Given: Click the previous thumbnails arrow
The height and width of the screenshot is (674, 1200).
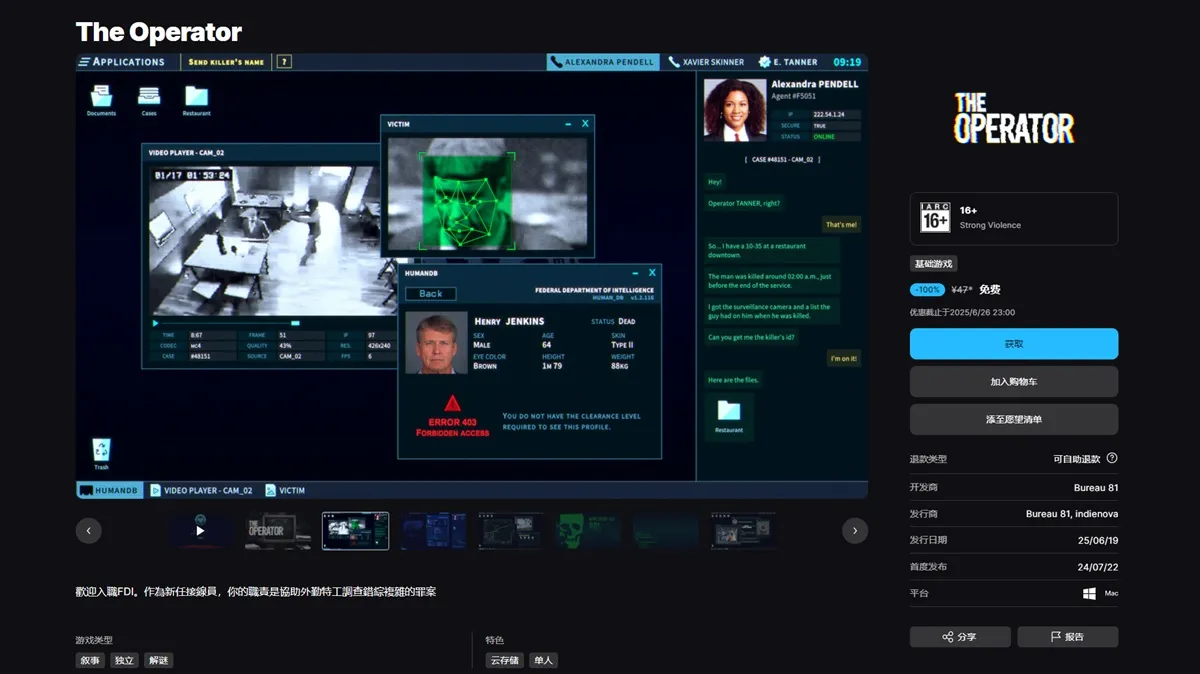Looking at the screenshot, I should [89, 531].
